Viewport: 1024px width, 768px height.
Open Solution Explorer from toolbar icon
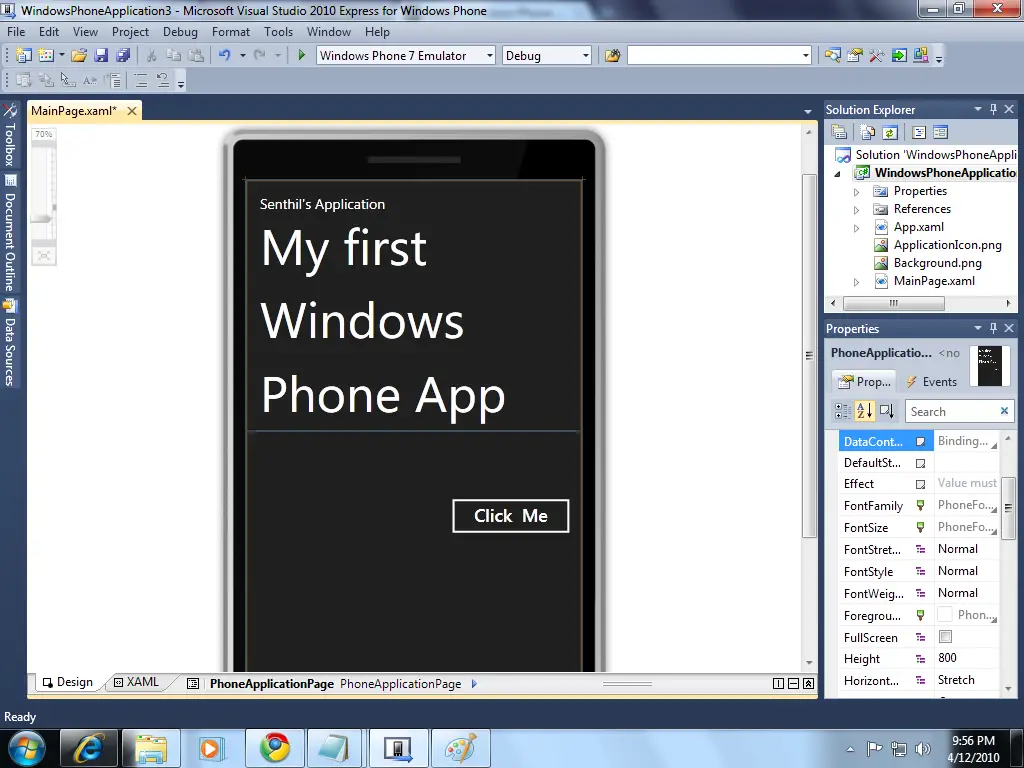[832, 56]
